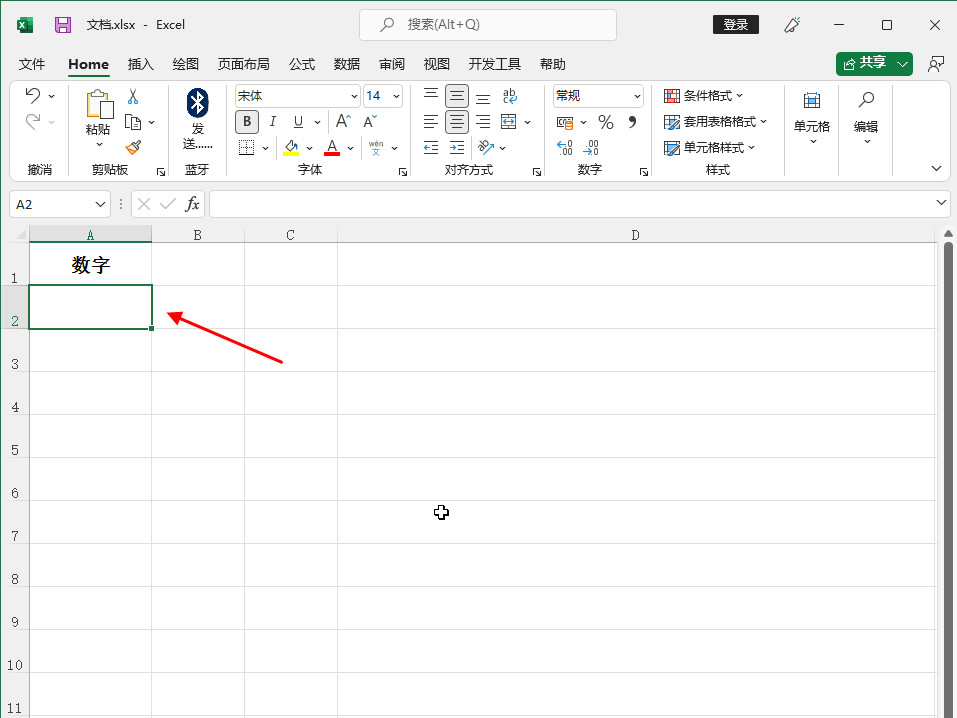
Task: Toggle center horizontal alignment
Action: (x=457, y=121)
